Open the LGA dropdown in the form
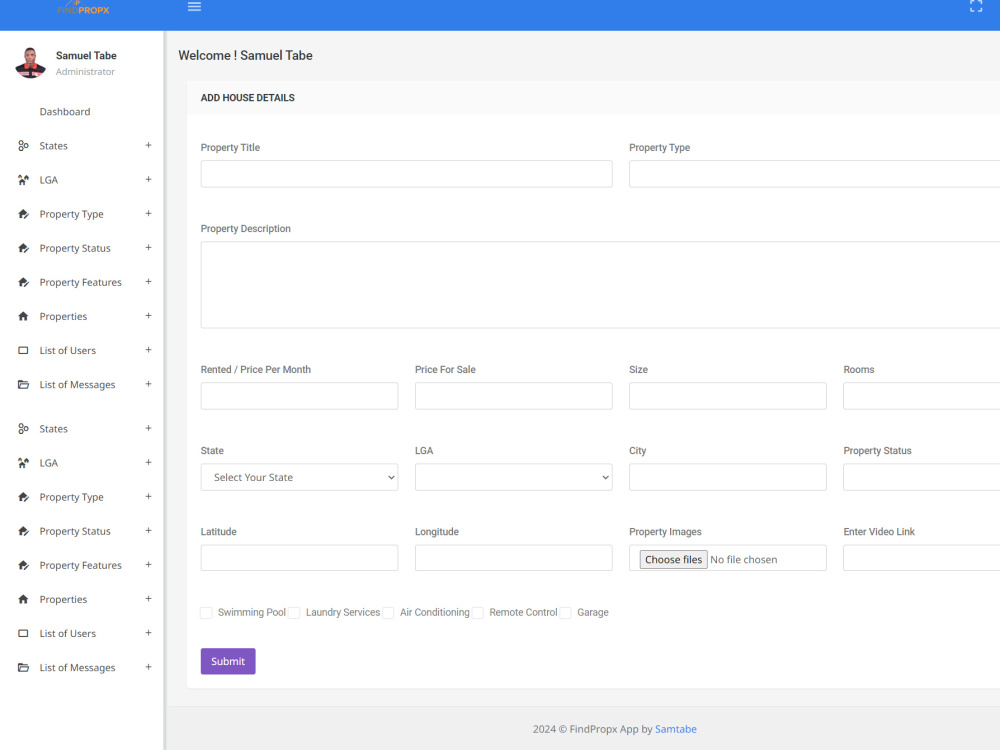 [513, 477]
